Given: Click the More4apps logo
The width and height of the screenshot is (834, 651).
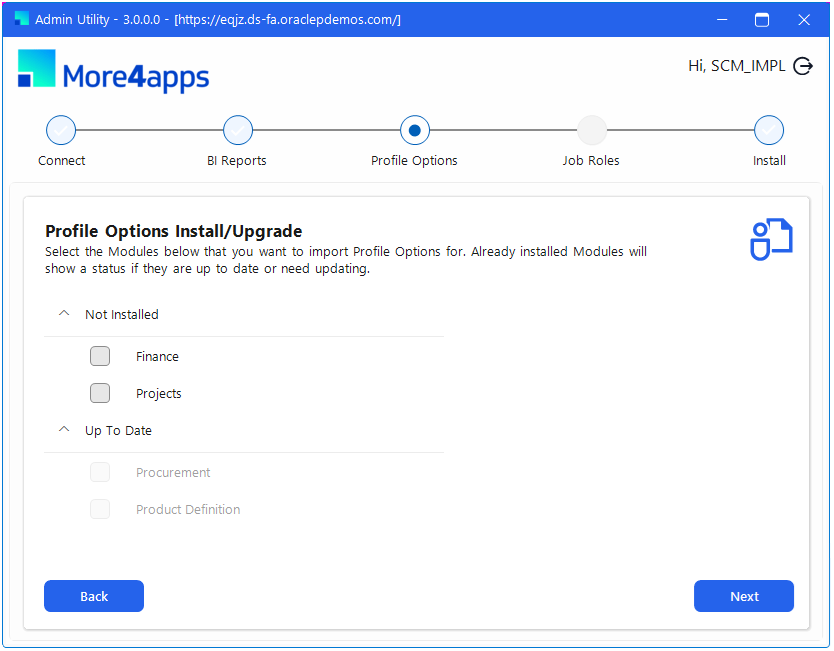Looking at the screenshot, I should [113, 71].
